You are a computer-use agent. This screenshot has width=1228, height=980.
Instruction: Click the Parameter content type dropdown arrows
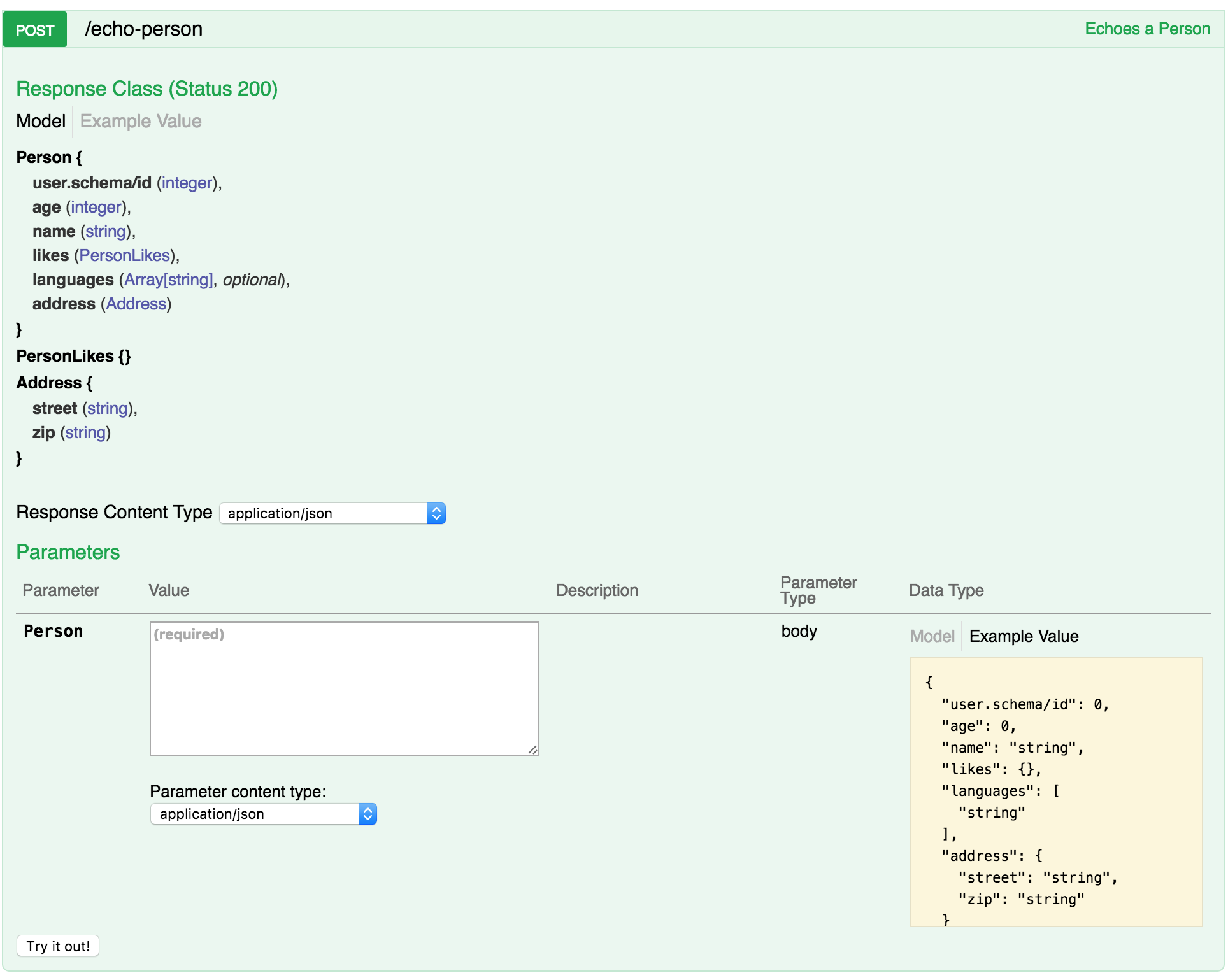[368, 814]
